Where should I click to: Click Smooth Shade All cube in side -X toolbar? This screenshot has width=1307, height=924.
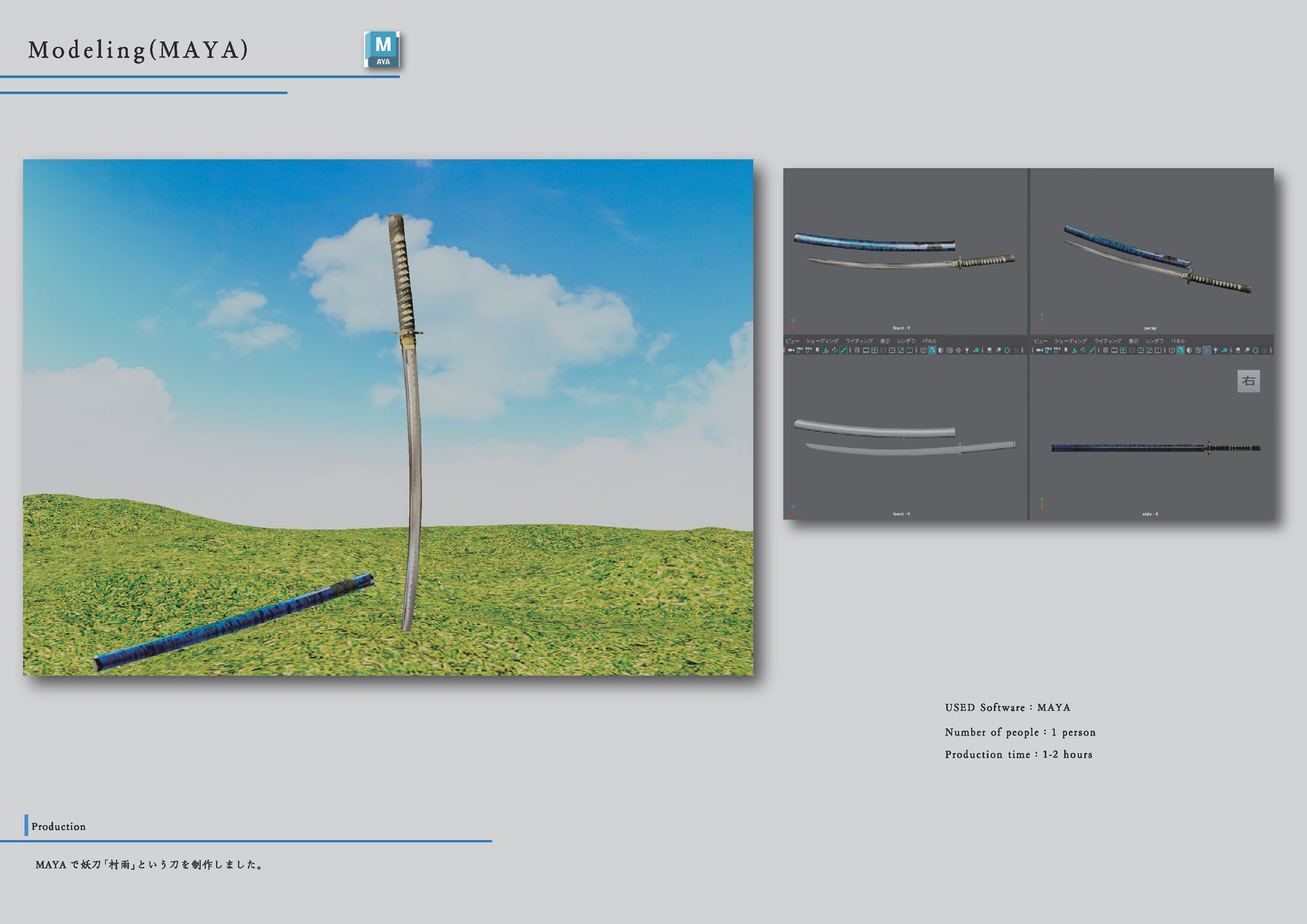point(1180,350)
